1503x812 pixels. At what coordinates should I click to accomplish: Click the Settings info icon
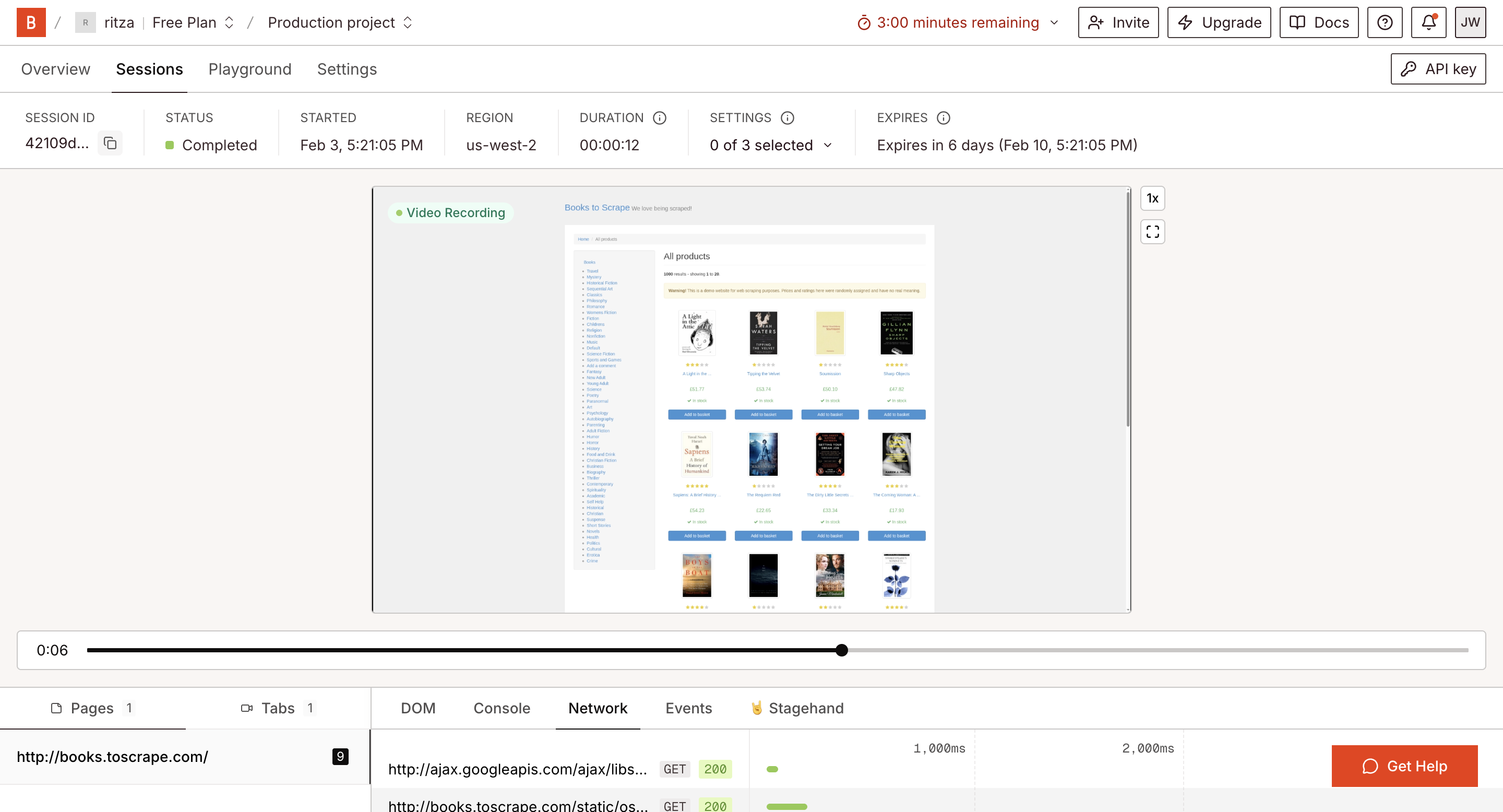click(787, 118)
